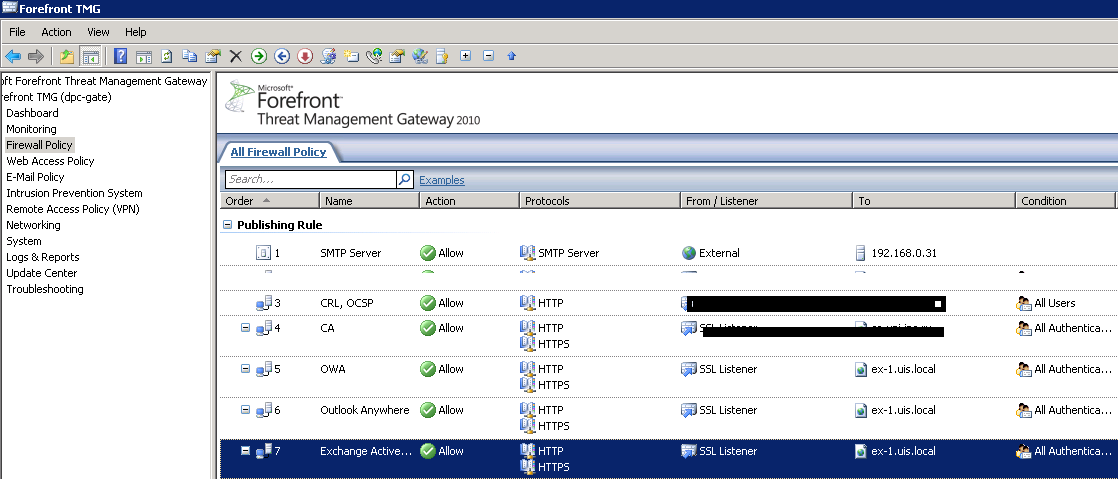Image resolution: width=1118 pixels, height=479 pixels.
Task: Select Logs & Reports node
Action: pyautogui.click(x=43, y=257)
